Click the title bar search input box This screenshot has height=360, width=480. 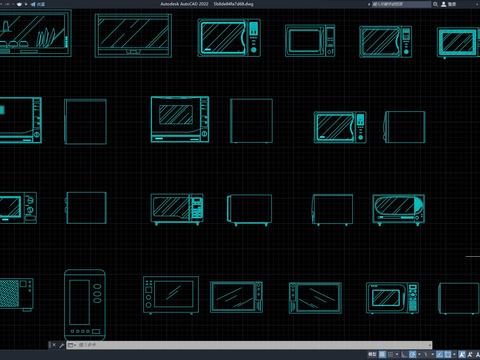coord(401,4)
